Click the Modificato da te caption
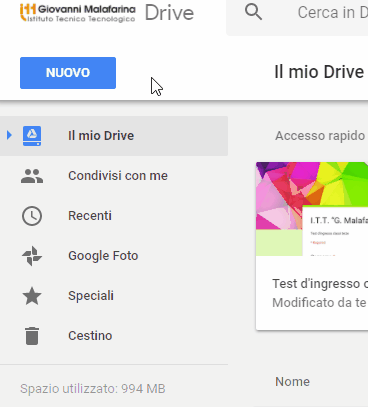 [x=319, y=303]
